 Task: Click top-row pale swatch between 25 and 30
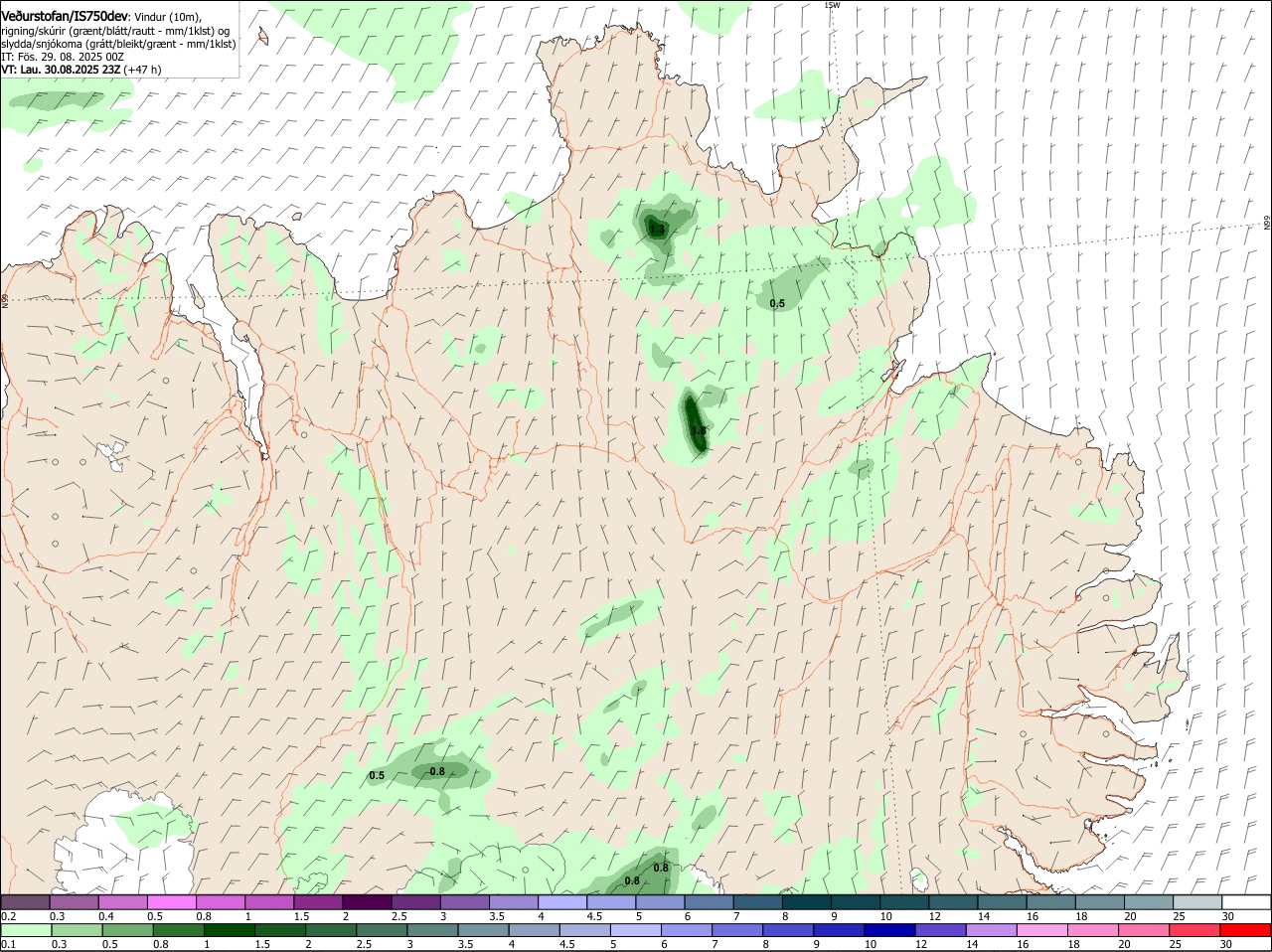[x=1198, y=901]
